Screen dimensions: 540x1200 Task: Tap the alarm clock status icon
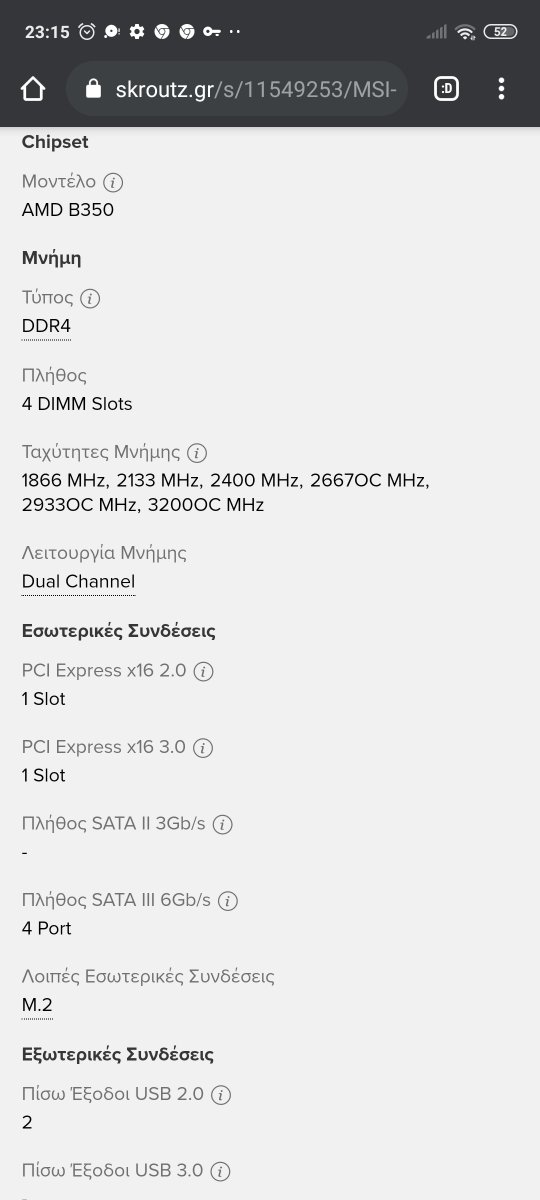click(87, 32)
